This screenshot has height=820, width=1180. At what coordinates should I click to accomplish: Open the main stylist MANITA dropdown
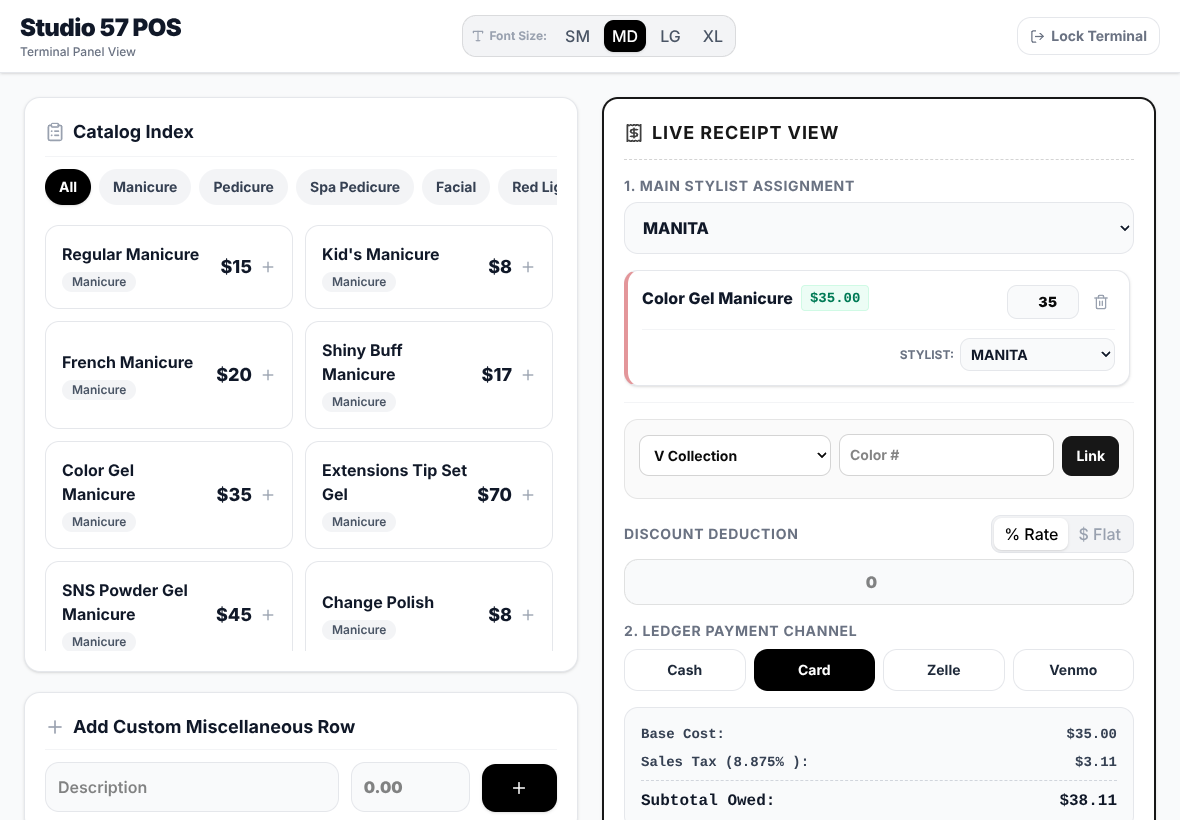[879, 228]
